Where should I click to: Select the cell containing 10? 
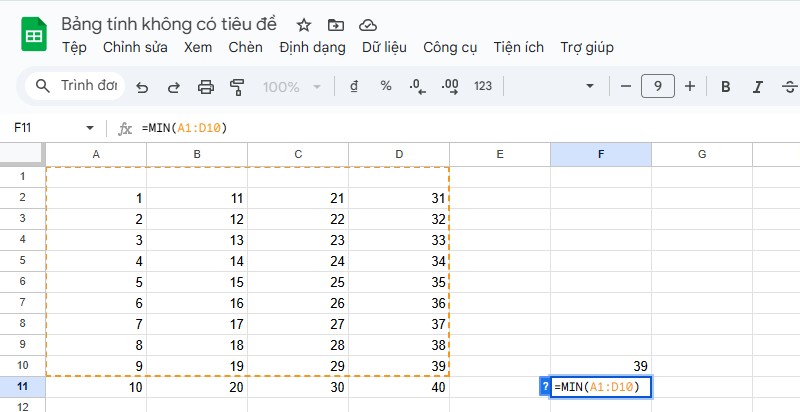(96, 387)
